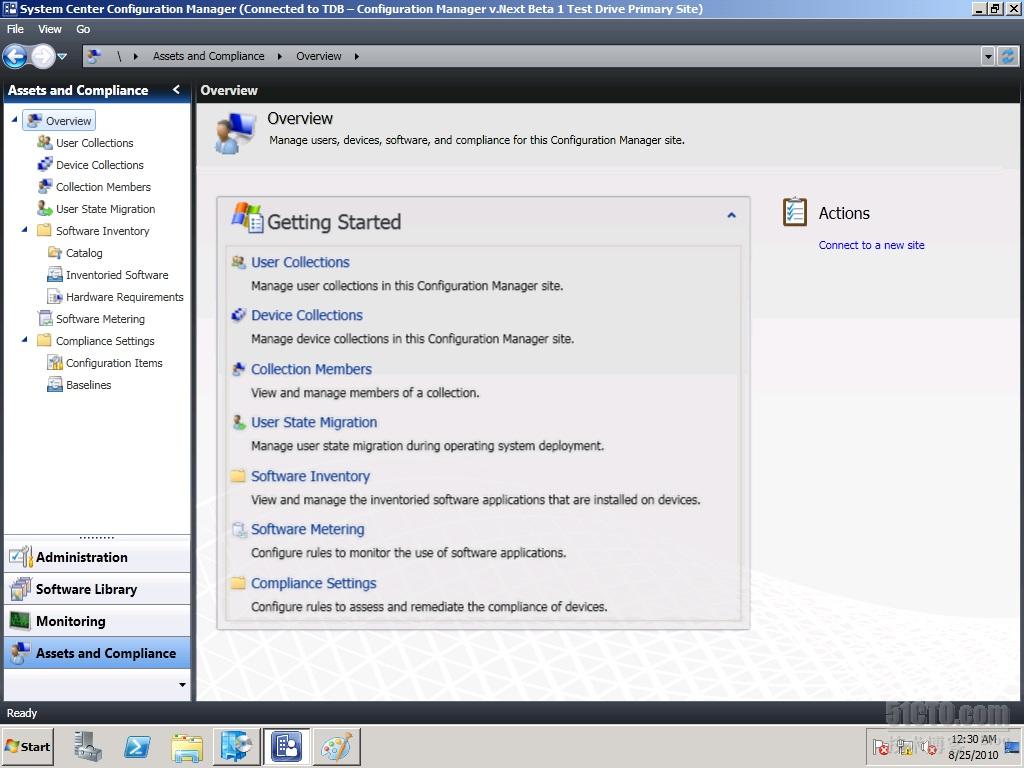This screenshot has height=768, width=1024.
Task: Open the View menu
Action: coord(50,29)
